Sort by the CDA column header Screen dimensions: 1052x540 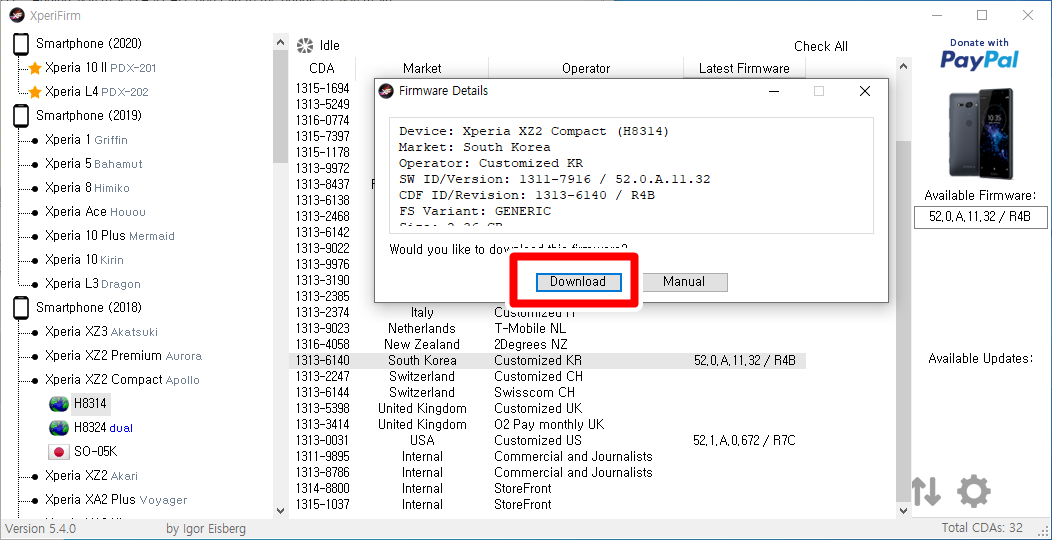(322, 68)
